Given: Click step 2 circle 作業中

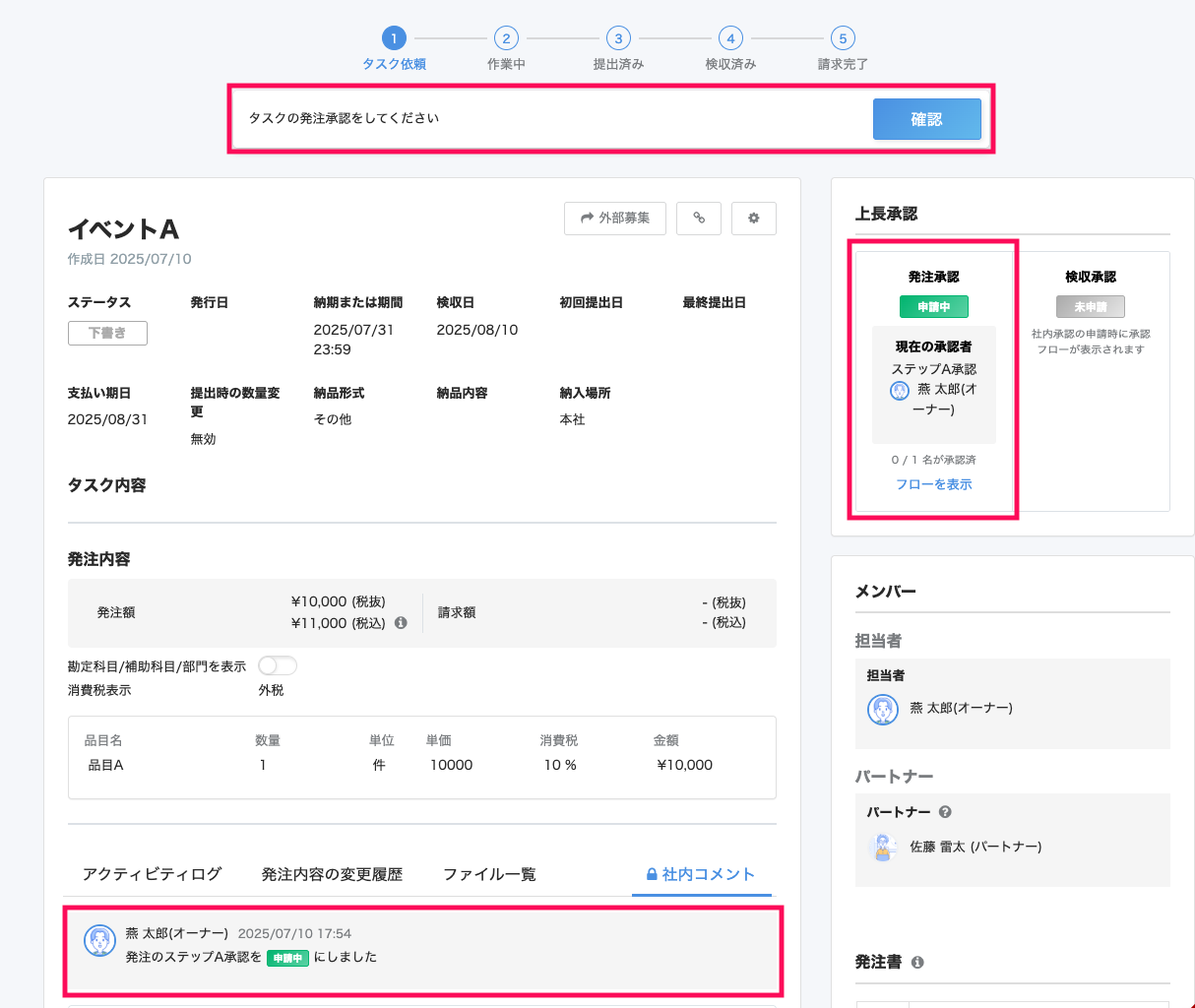Looking at the screenshot, I should point(506,38).
